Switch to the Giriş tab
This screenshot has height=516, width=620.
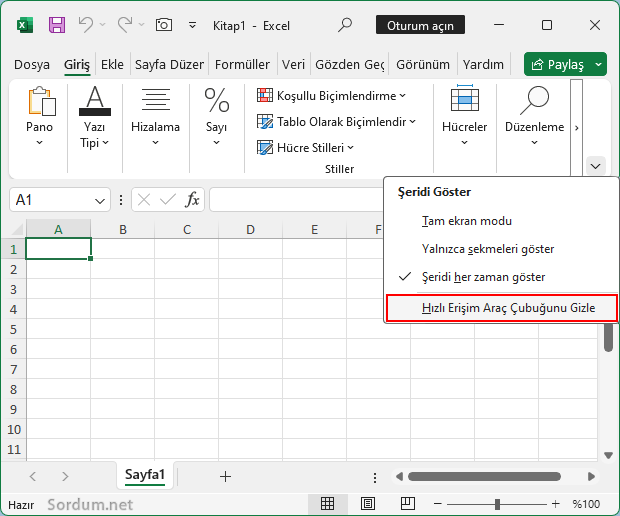(x=77, y=64)
